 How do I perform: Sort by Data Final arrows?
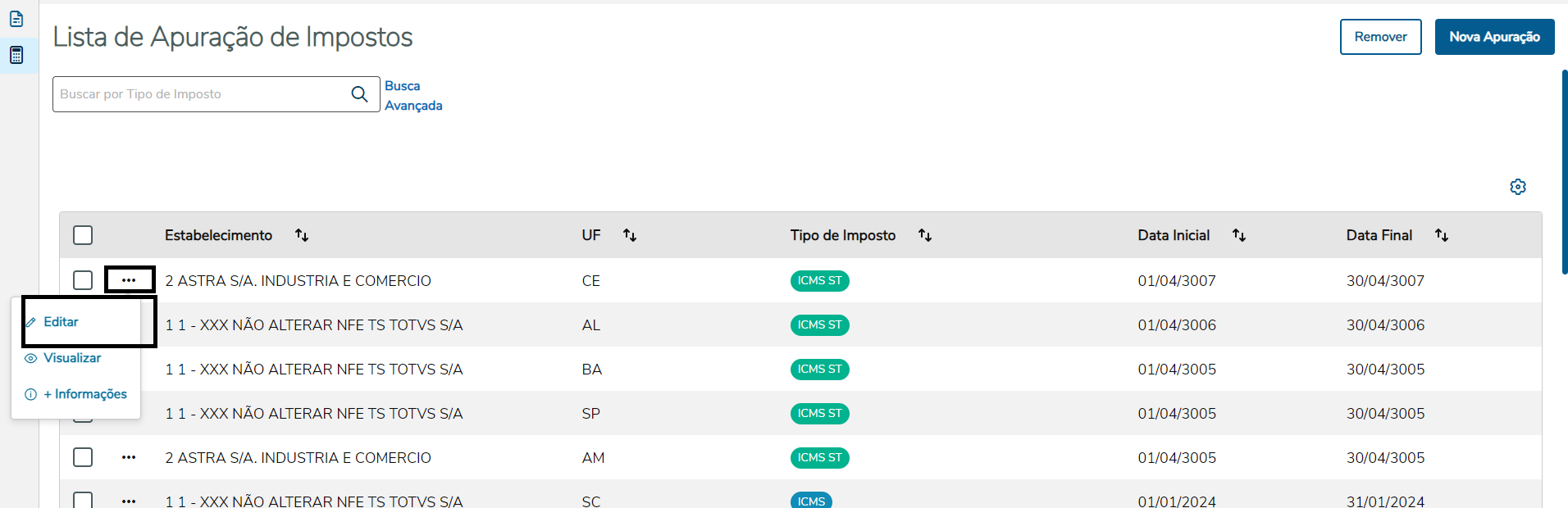pyautogui.click(x=1442, y=235)
